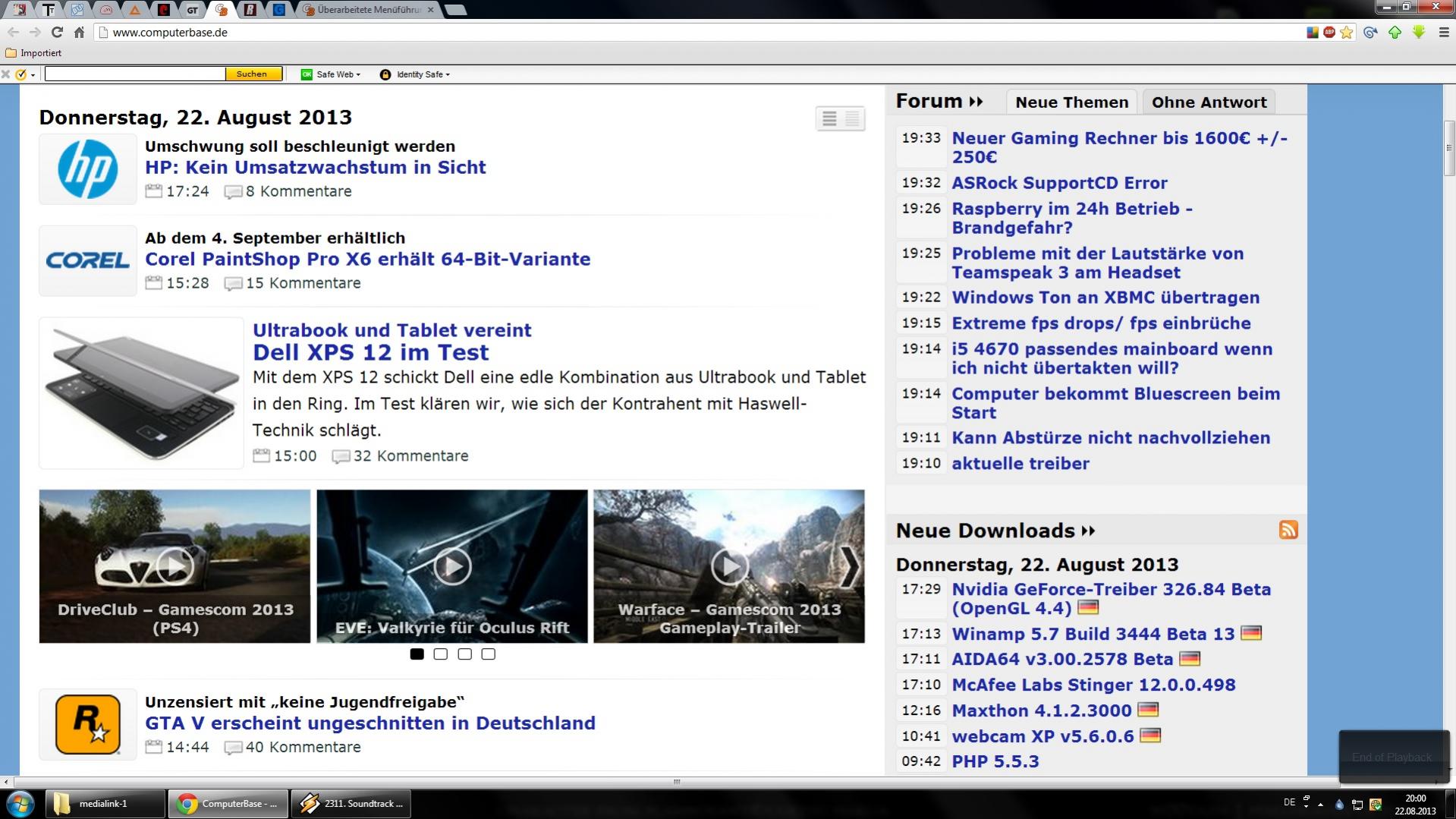Open the Chrome hamburger menu

click(x=1444, y=32)
